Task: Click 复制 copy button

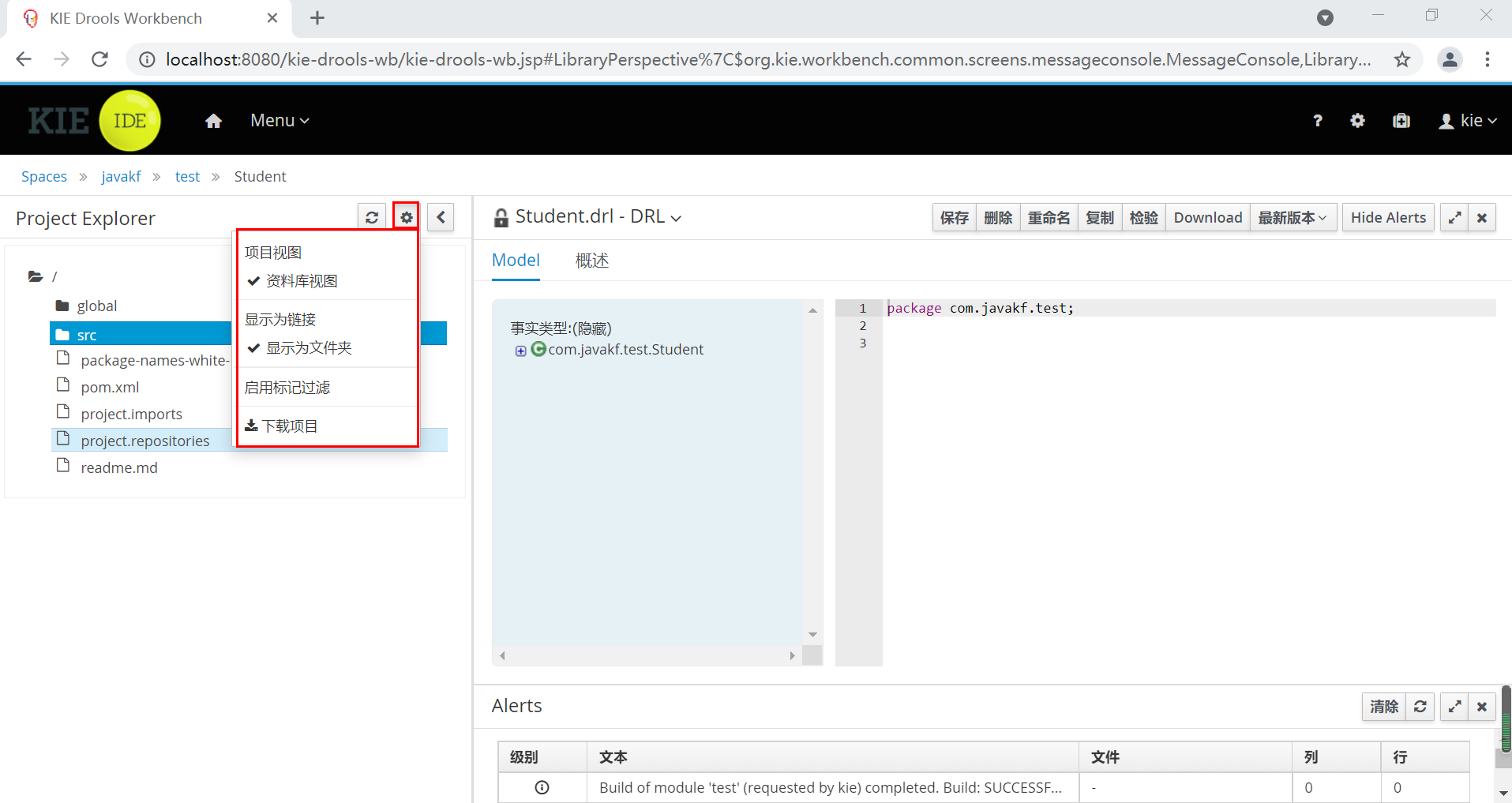Action: point(1100,217)
